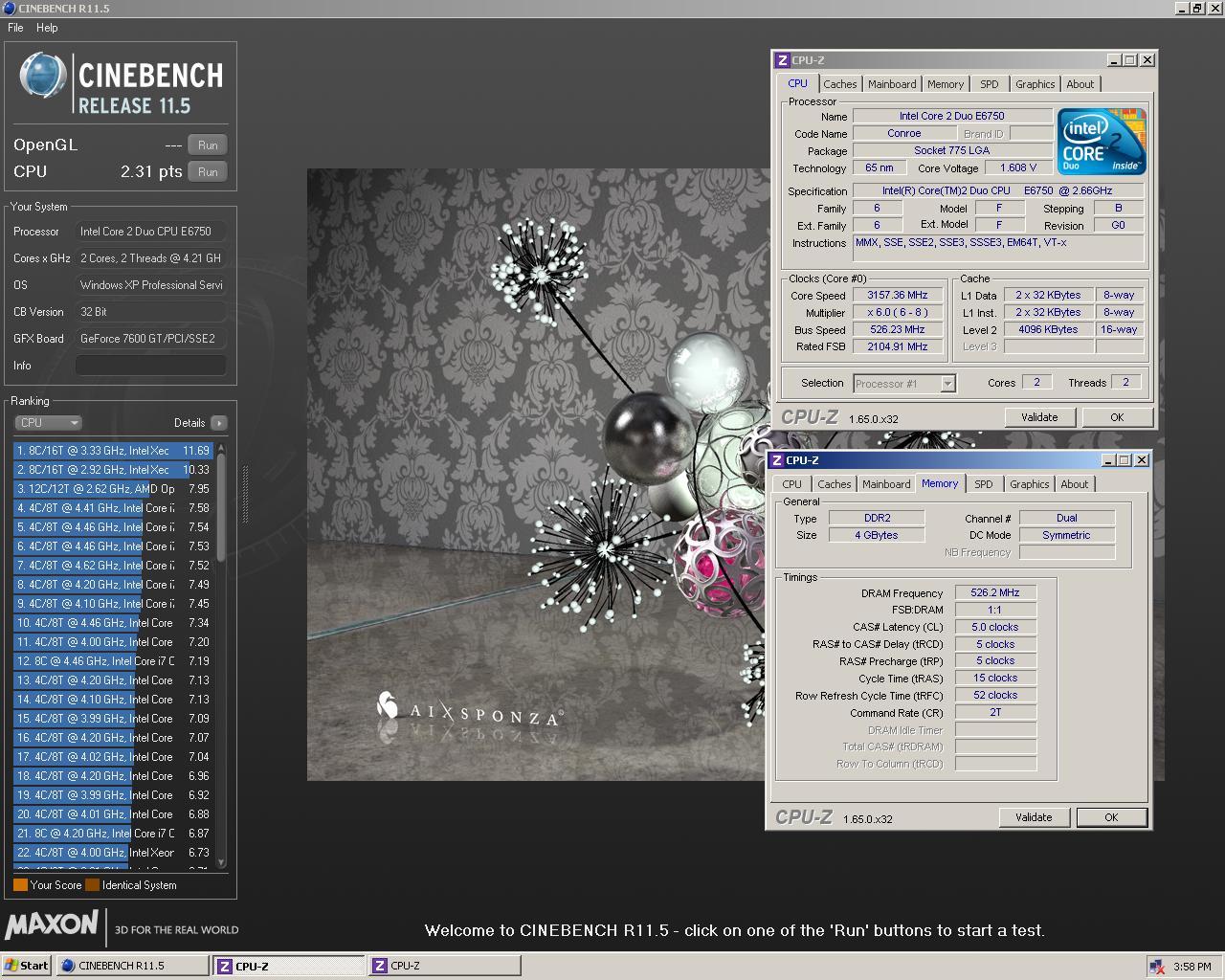Click the empty Info input field
The height and width of the screenshot is (980, 1225).
[x=151, y=366]
